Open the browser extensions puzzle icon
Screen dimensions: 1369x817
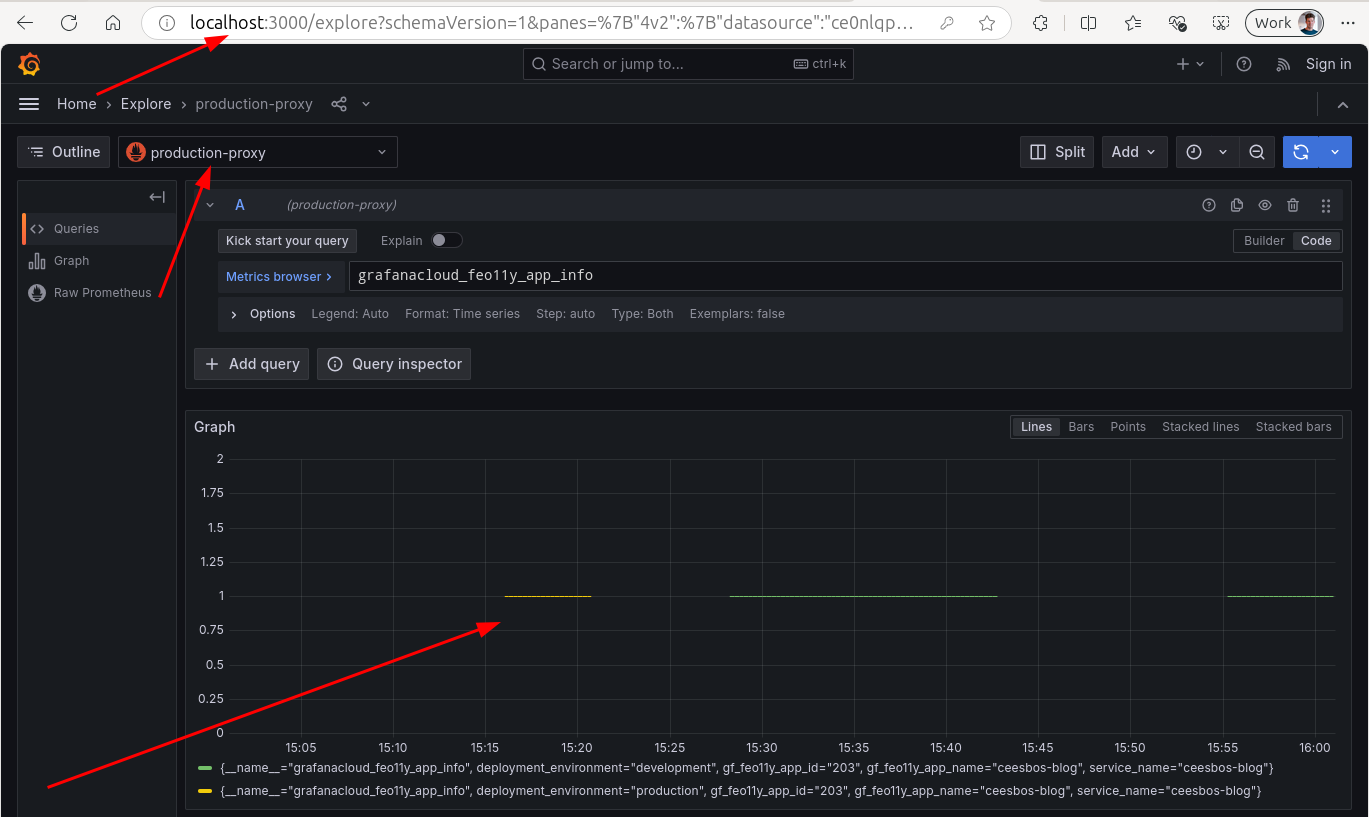pos(1041,23)
